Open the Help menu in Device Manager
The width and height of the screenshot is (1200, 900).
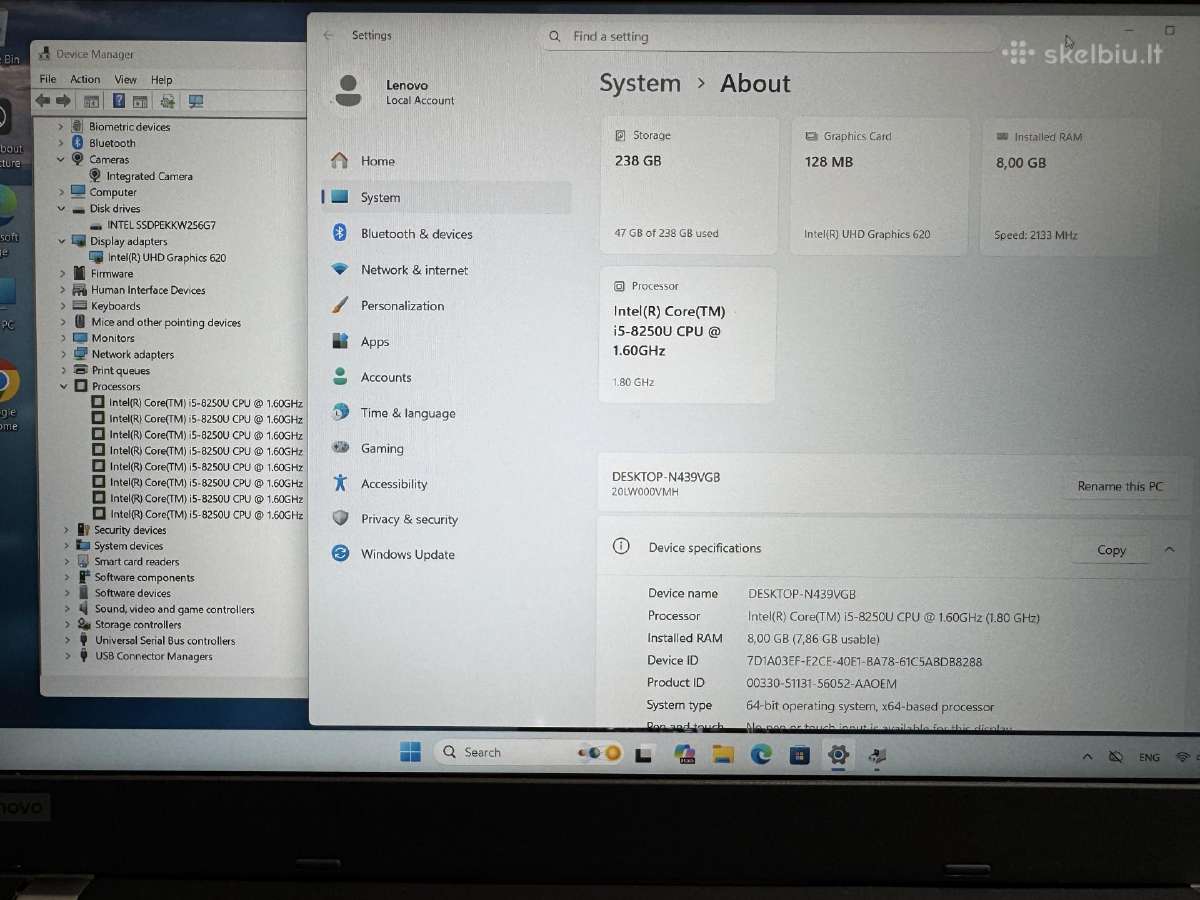[x=162, y=80]
